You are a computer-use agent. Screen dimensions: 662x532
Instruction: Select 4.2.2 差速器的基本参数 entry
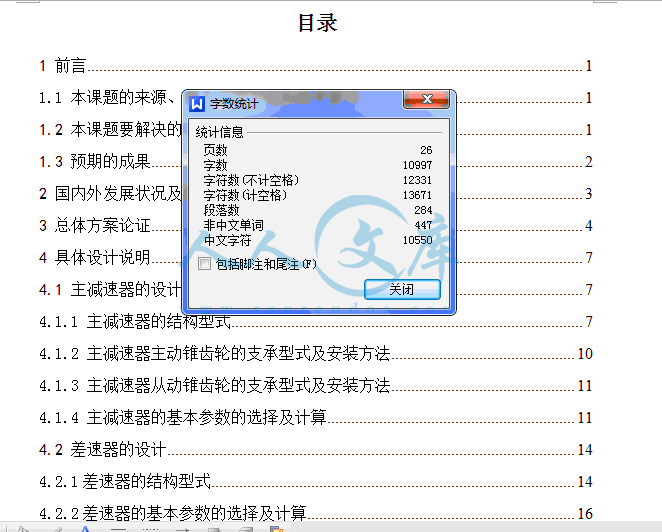[172, 513]
